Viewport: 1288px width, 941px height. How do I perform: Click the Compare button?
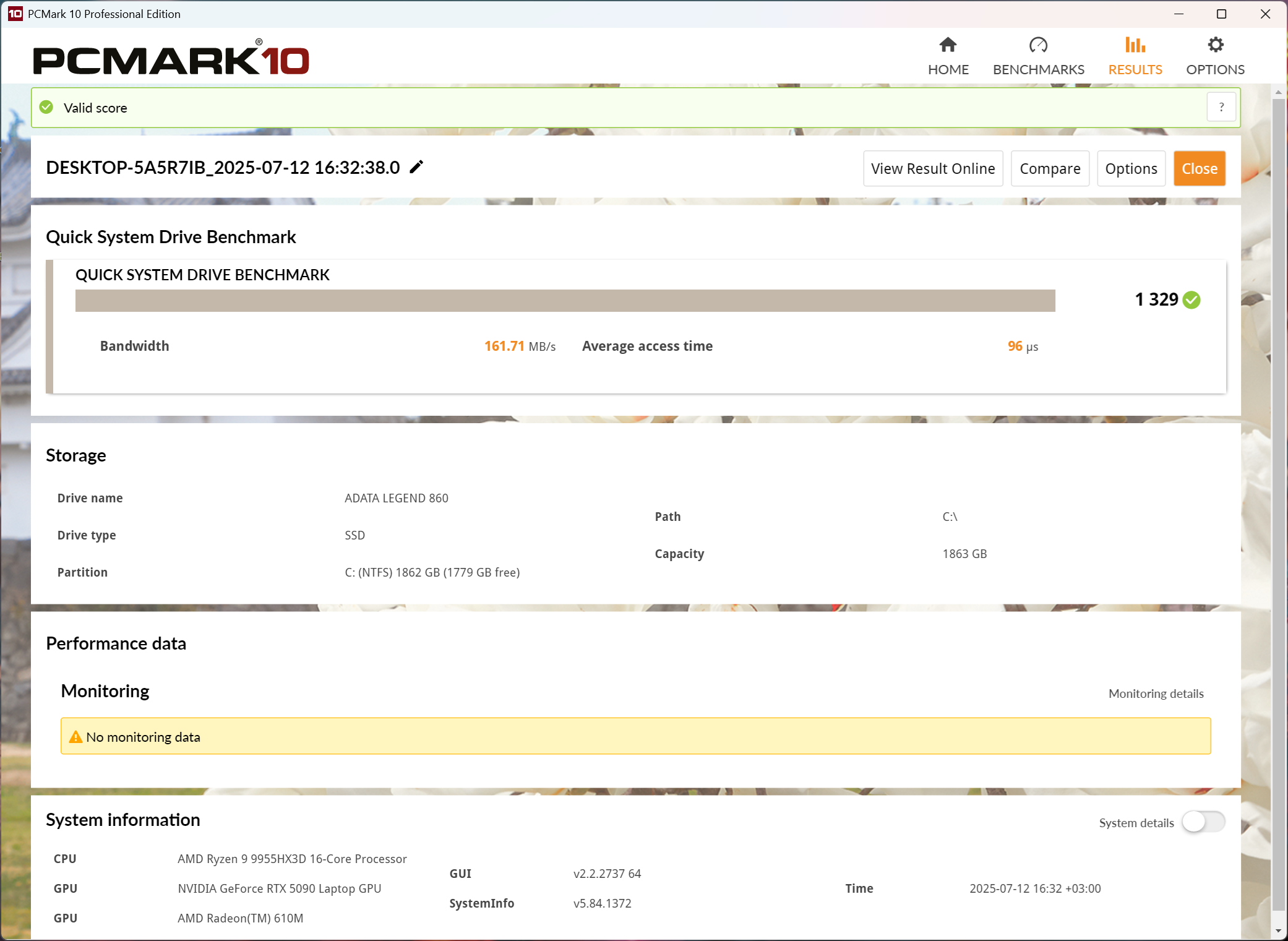1050,168
